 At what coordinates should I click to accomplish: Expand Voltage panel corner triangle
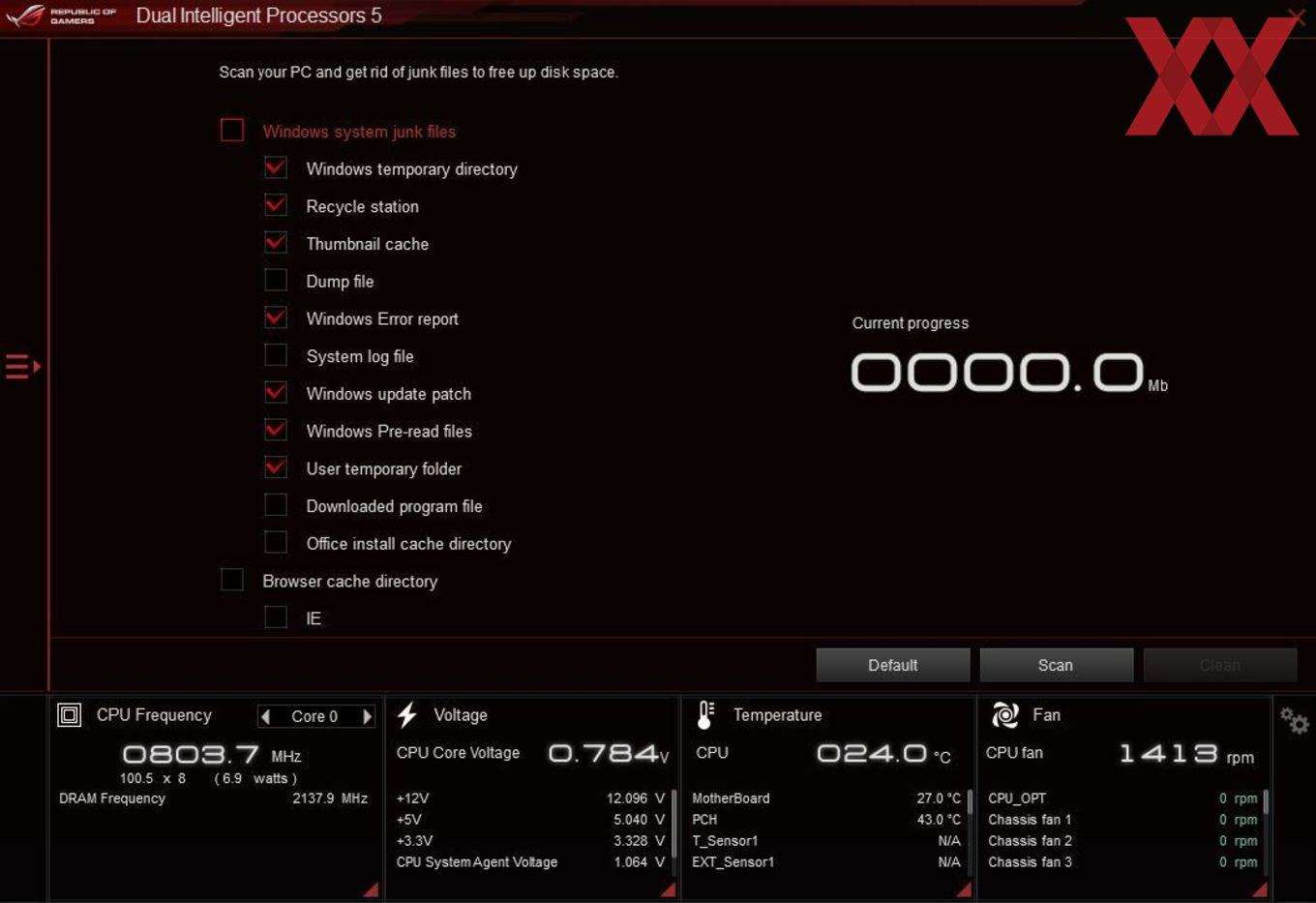click(668, 889)
